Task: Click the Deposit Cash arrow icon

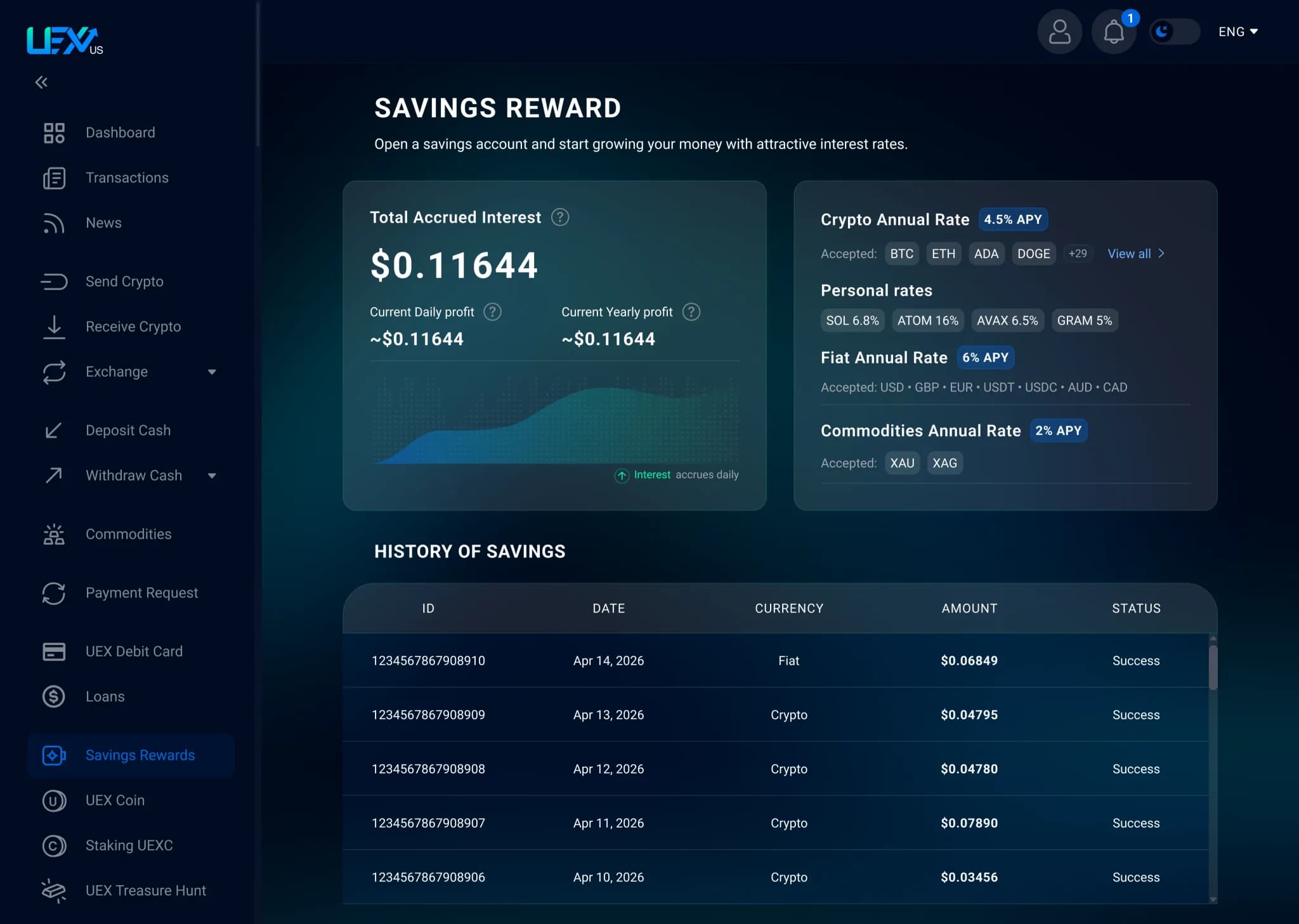Action: click(x=54, y=431)
